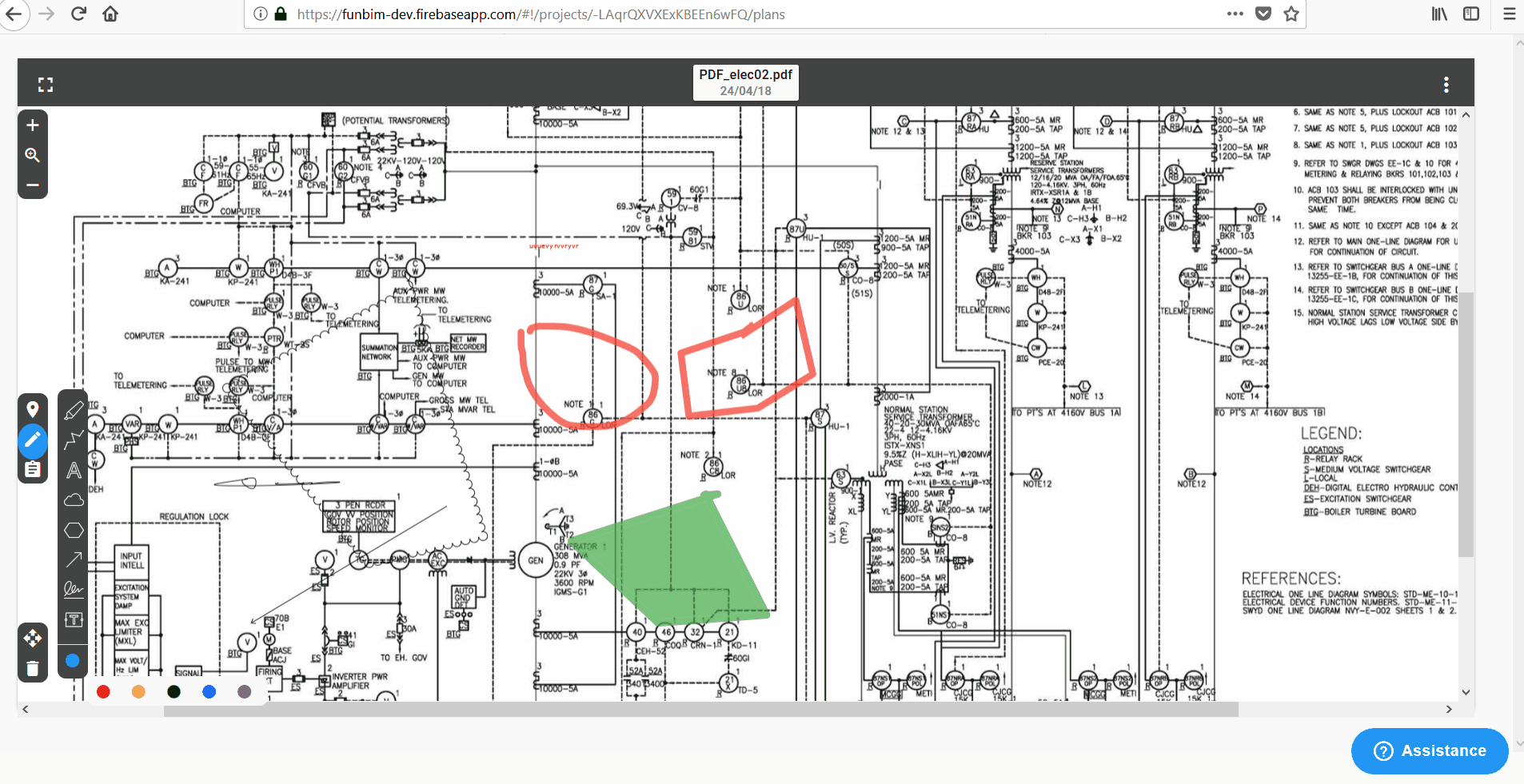Select the highlighter marker tool
This screenshot has height=784, width=1524.
(x=74, y=410)
